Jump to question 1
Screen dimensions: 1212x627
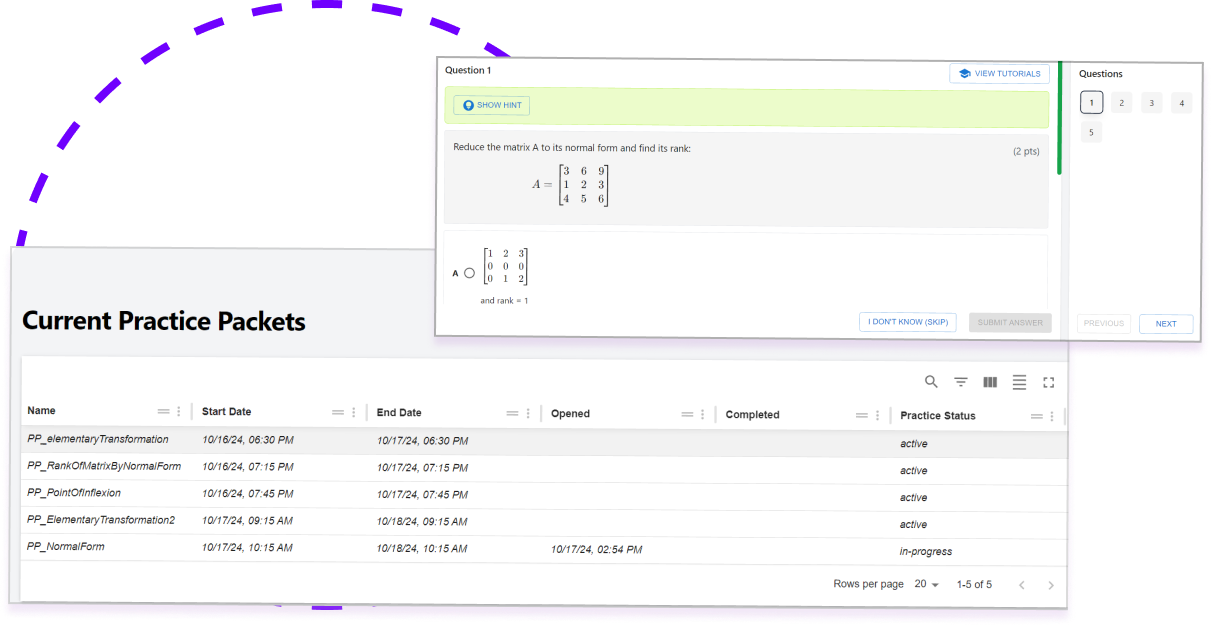click(x=1091, y=102)
